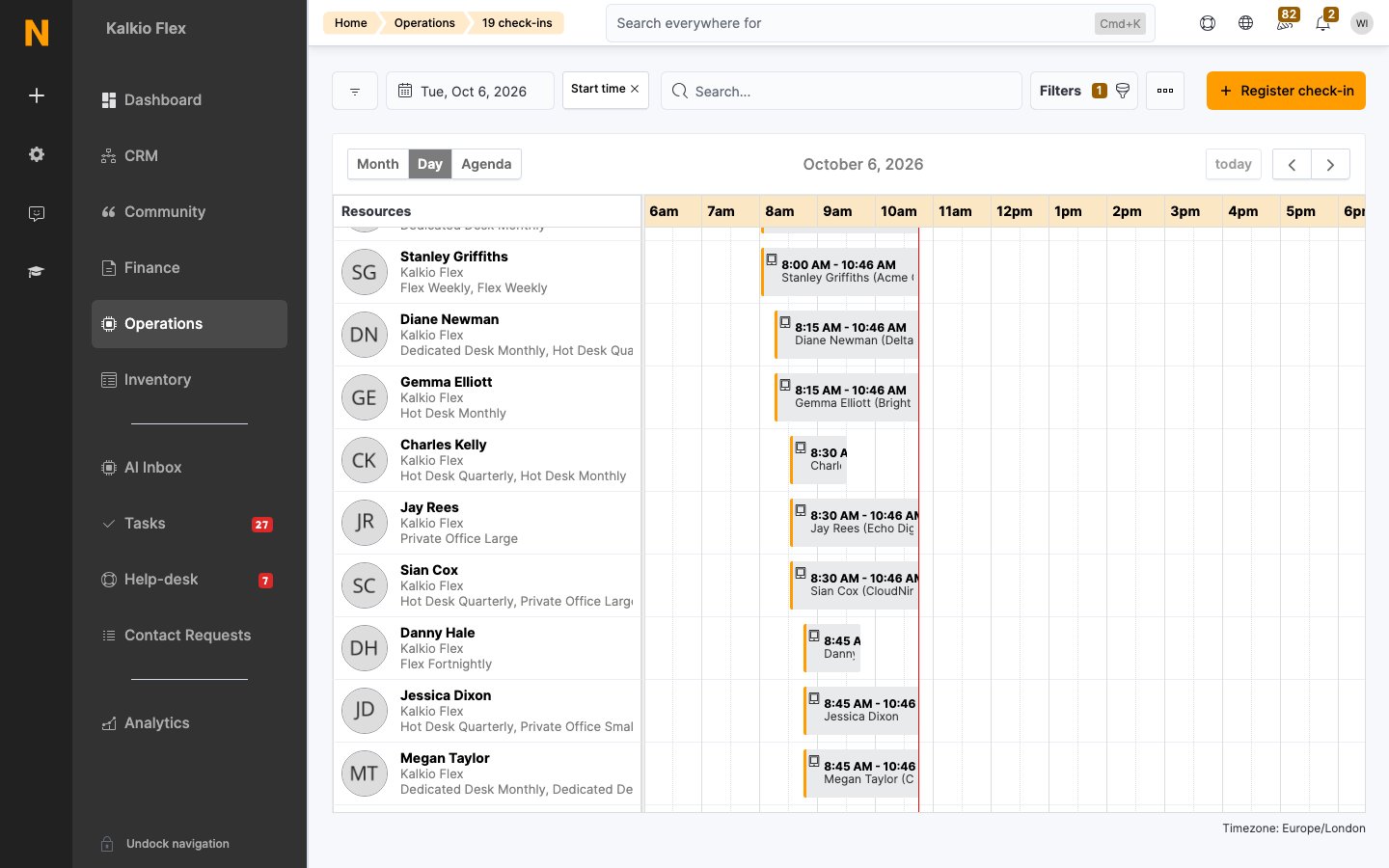Open Contact Requests in sidebar
The height and width of the screenshot is (868, 1389).
coord(189,636)
